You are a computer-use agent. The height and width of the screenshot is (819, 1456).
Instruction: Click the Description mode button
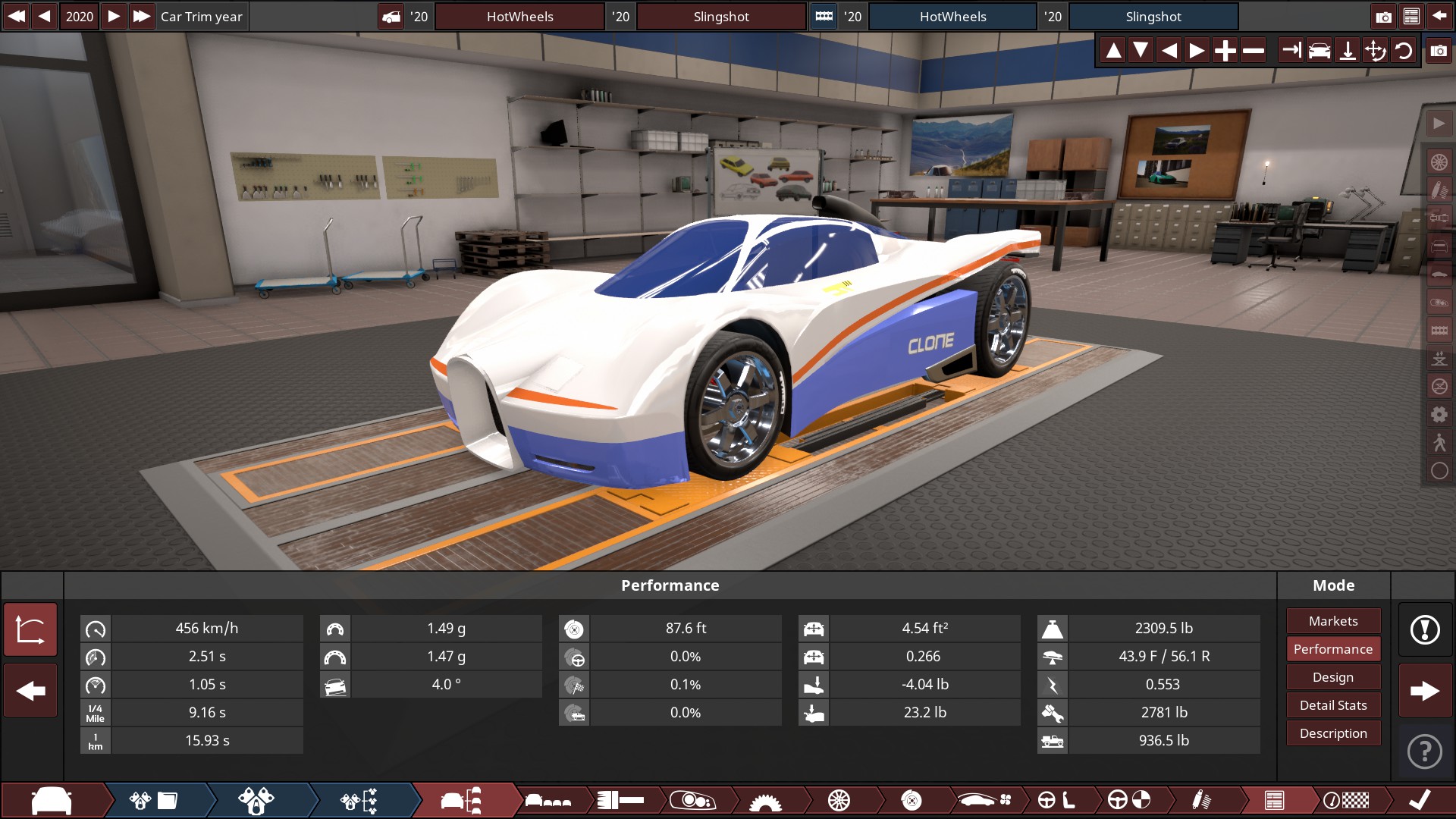coord(1332,733)
